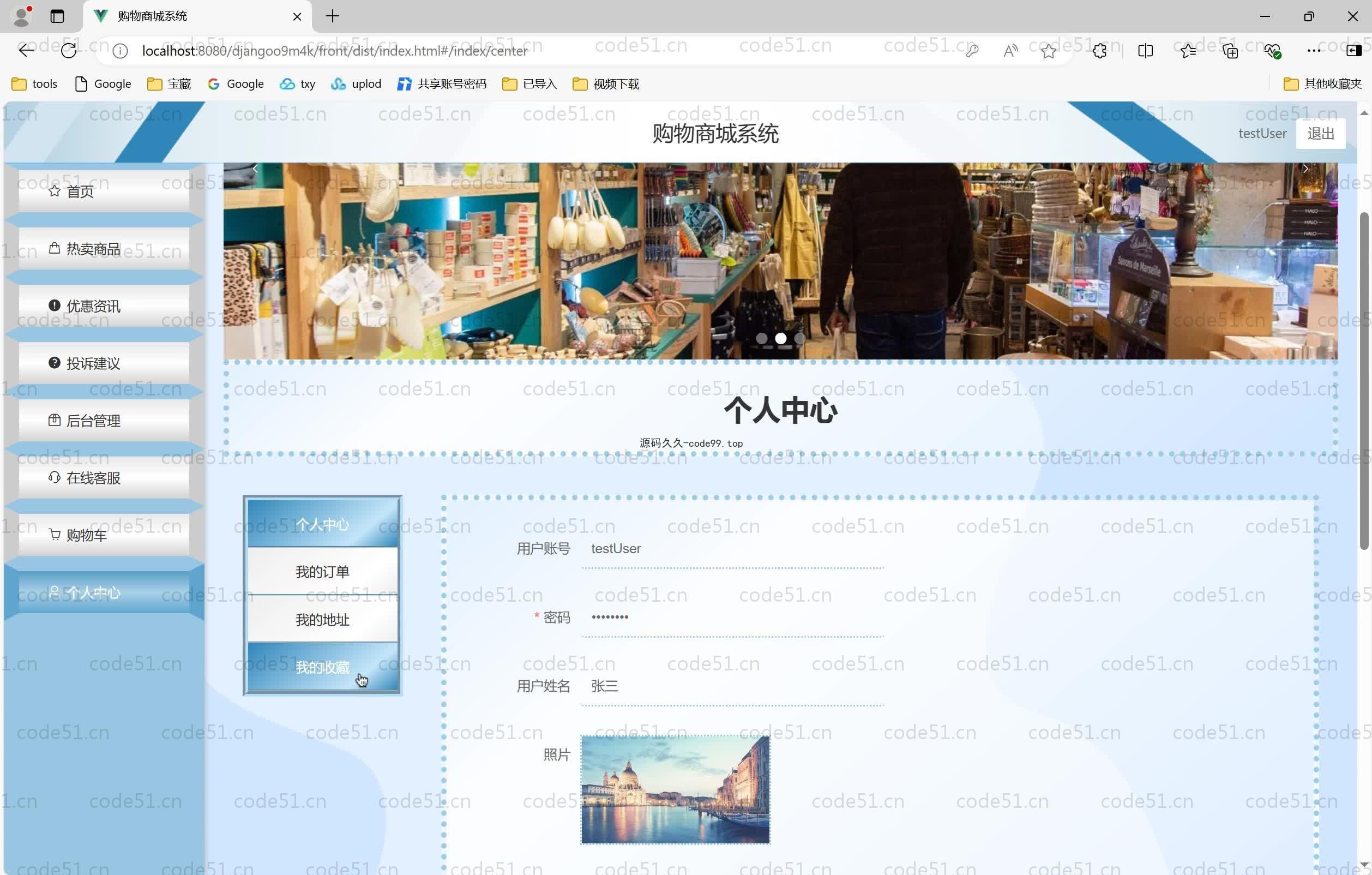Toggle the split screen icon
Screen dimensions: 1372x875
click(x=1145, y=51)
